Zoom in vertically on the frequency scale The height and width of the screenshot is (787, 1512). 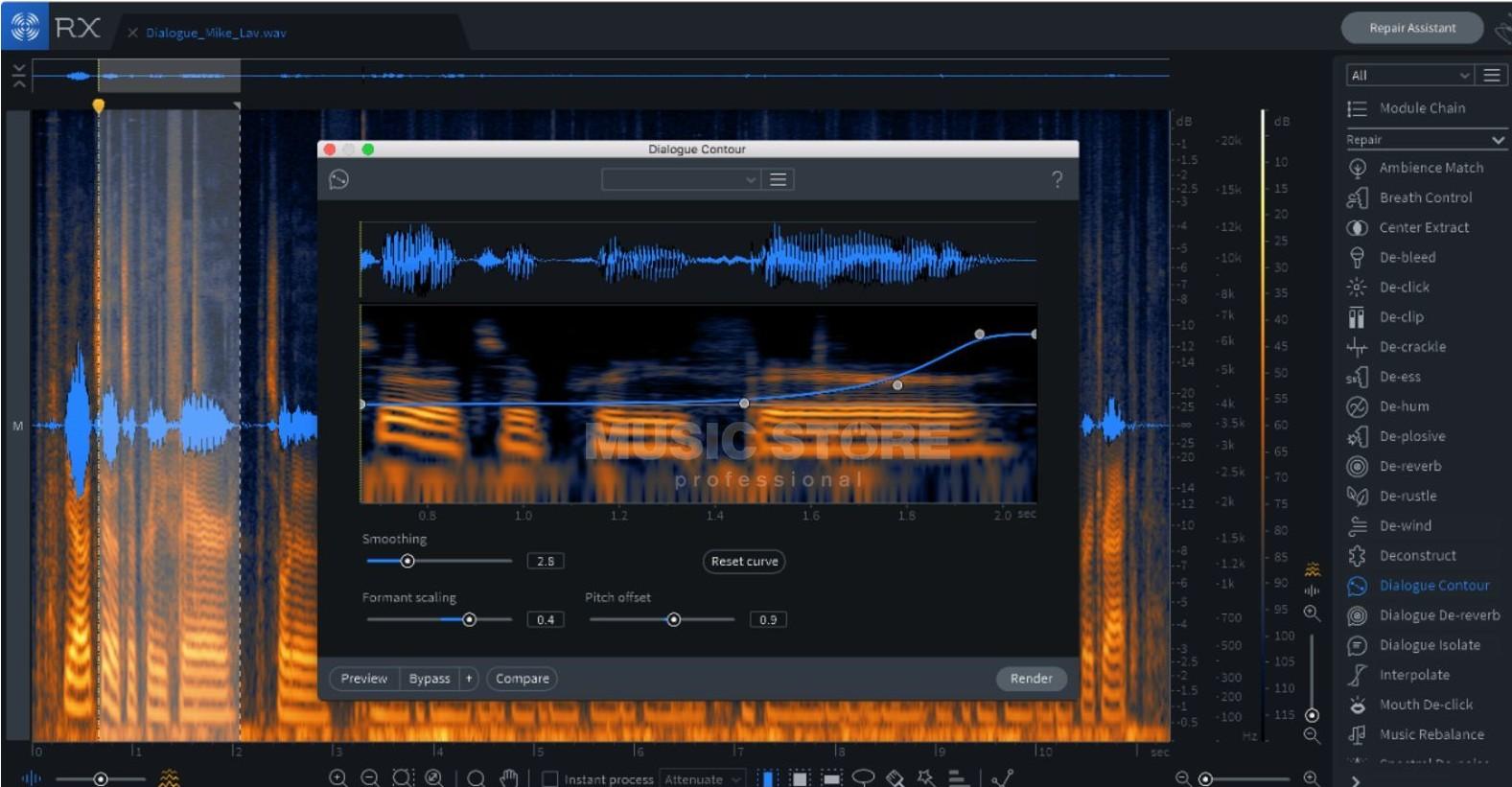[x=1312, y=613]
